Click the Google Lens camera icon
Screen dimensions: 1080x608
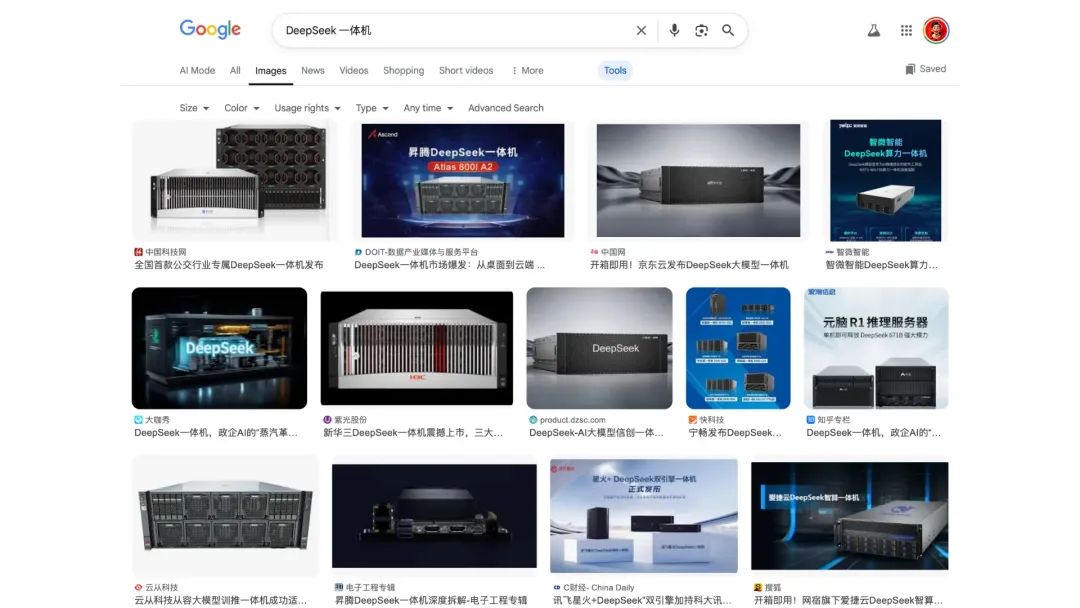(701, 30)
